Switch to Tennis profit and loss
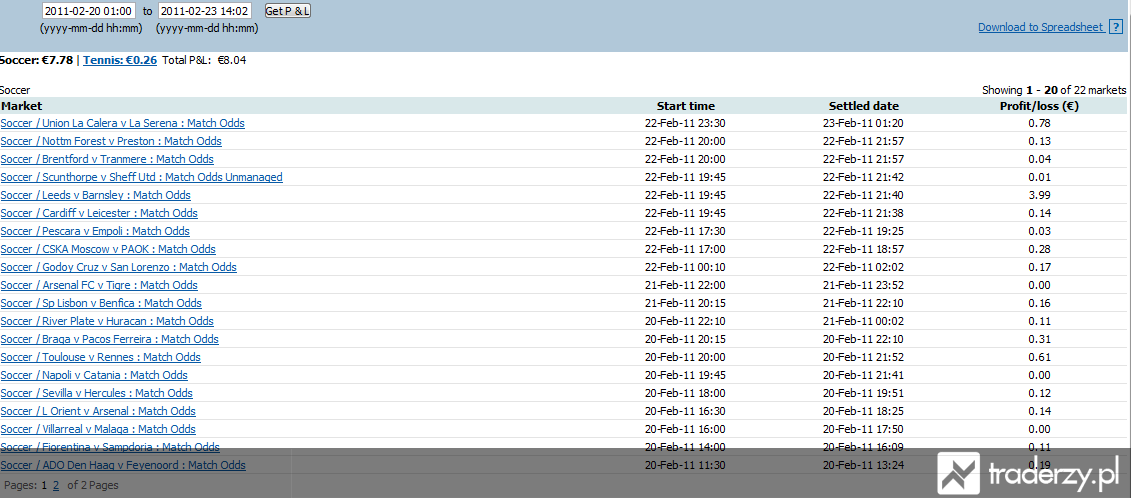 coord(120,61)
